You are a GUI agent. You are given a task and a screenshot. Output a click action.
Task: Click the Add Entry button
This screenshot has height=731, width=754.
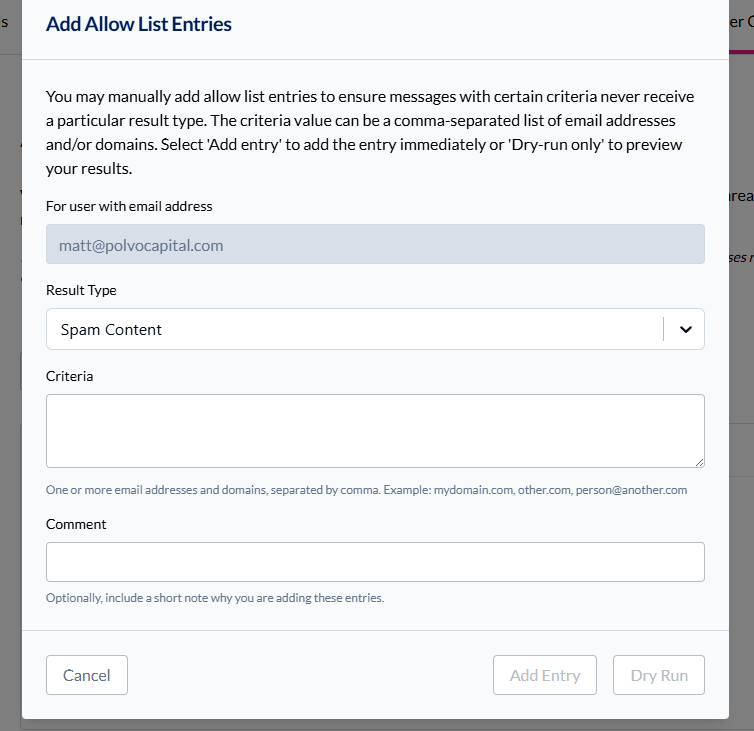pos(545,675)
